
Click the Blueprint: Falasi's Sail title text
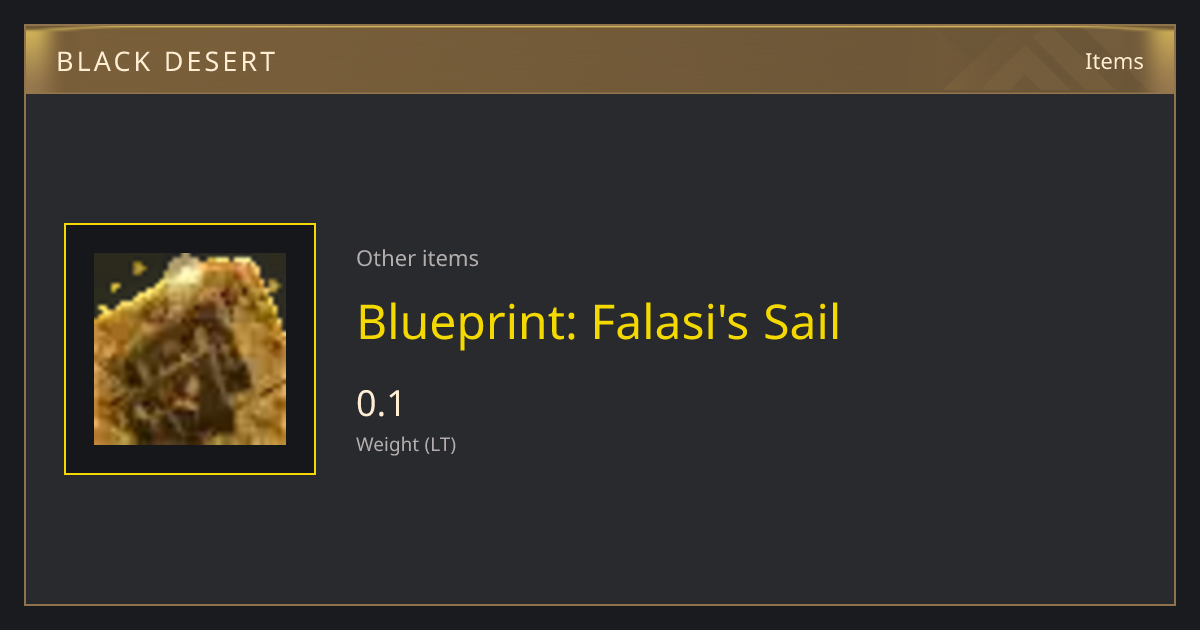598,322
